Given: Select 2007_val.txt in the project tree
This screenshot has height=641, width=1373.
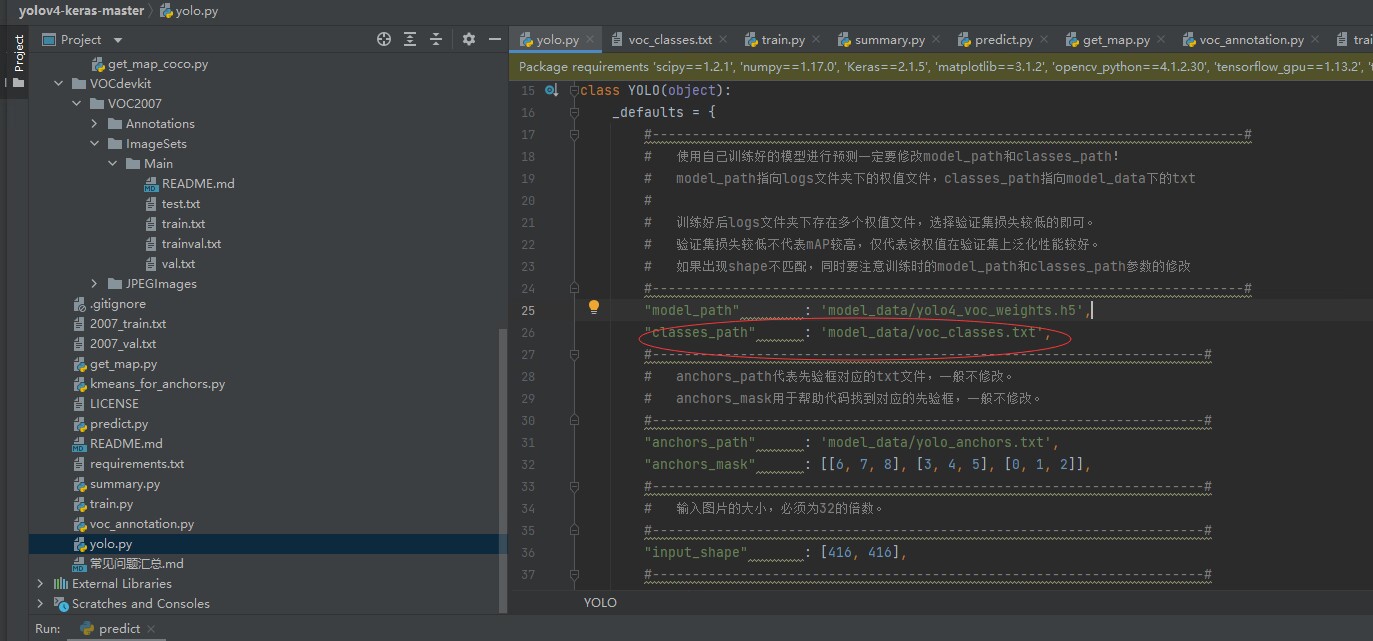Looking at the screenshot, I should (x=123, y=344).
